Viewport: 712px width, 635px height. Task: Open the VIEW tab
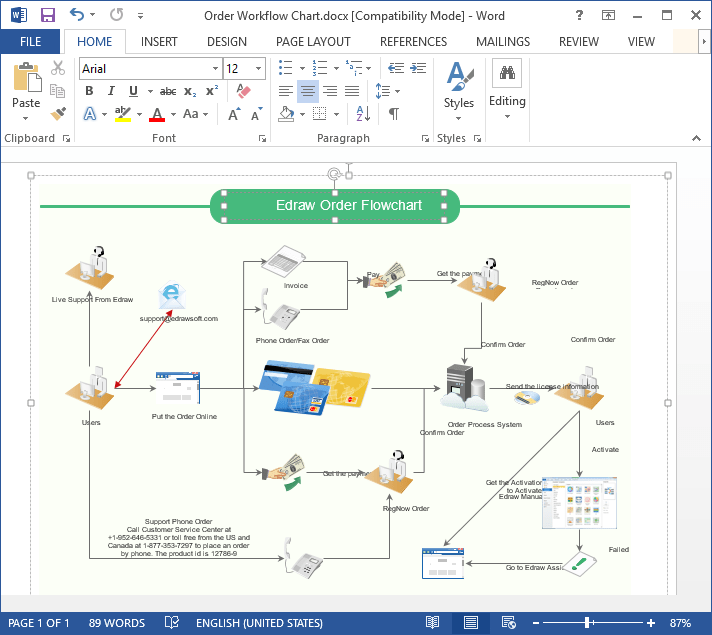click(641, 42)
